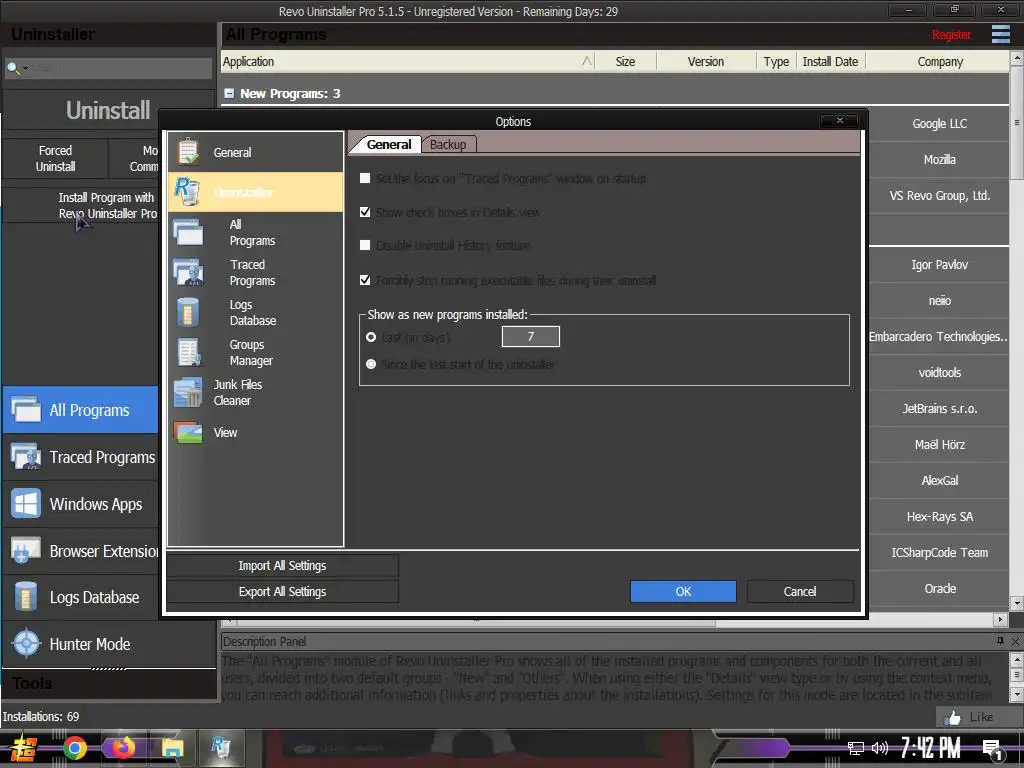Open Junk Files Cleaner options icon

click(x=188, y=392)
